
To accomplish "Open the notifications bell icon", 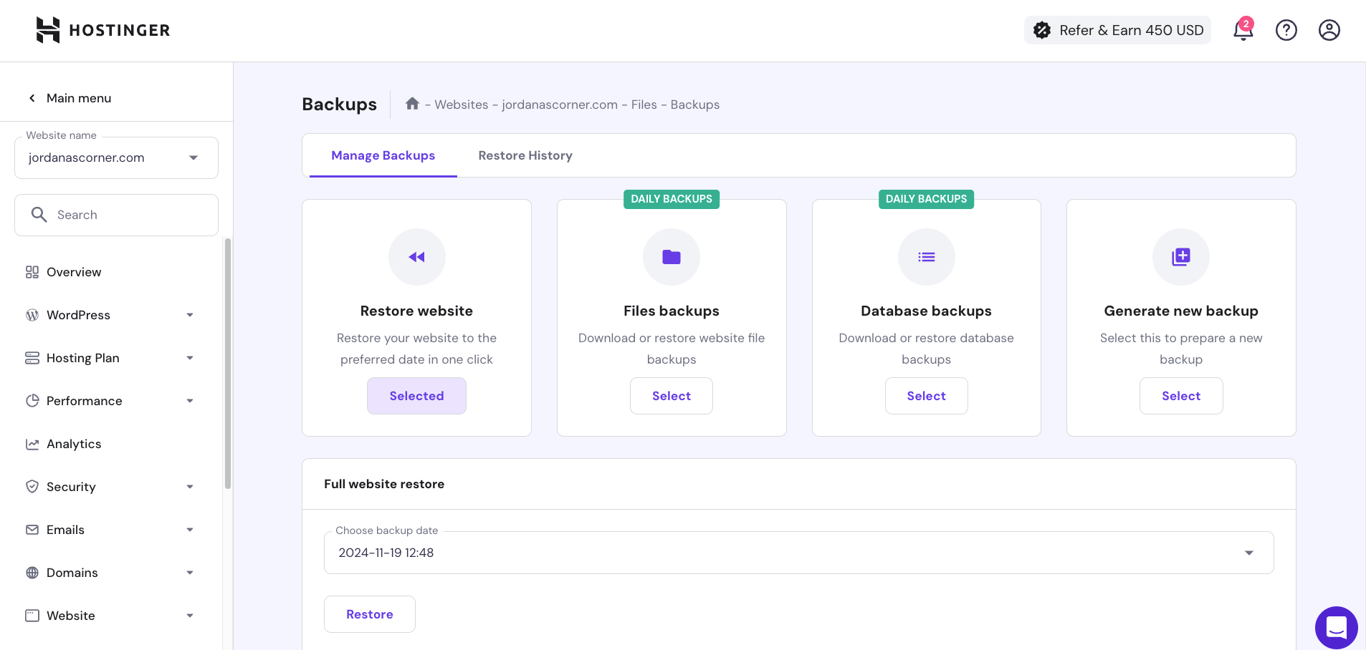I will point(1243,30).
